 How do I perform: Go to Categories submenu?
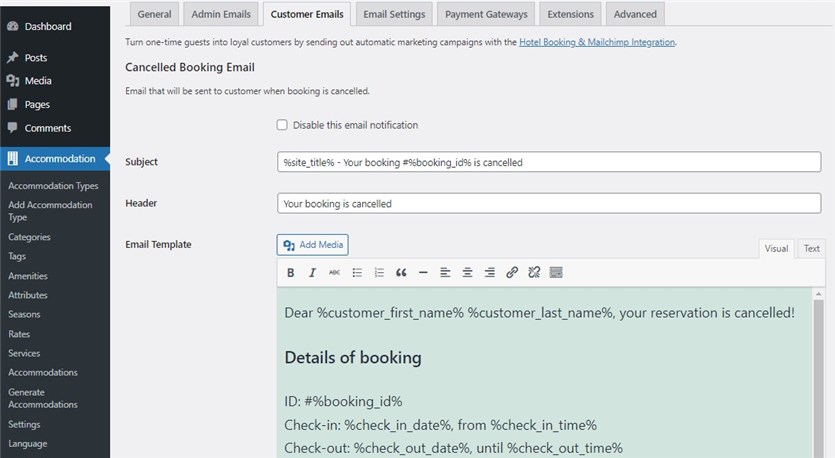click(x=29, y=237)
